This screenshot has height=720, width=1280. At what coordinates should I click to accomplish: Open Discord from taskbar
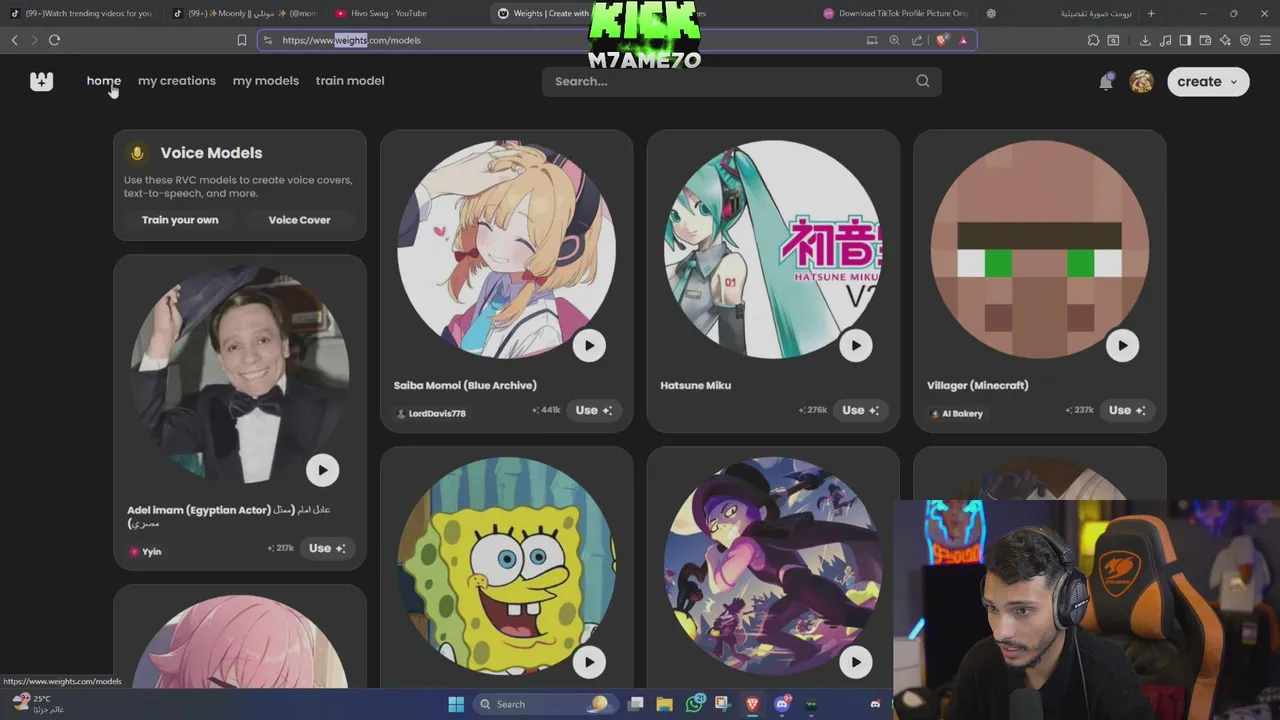click(x=782, y=704)
